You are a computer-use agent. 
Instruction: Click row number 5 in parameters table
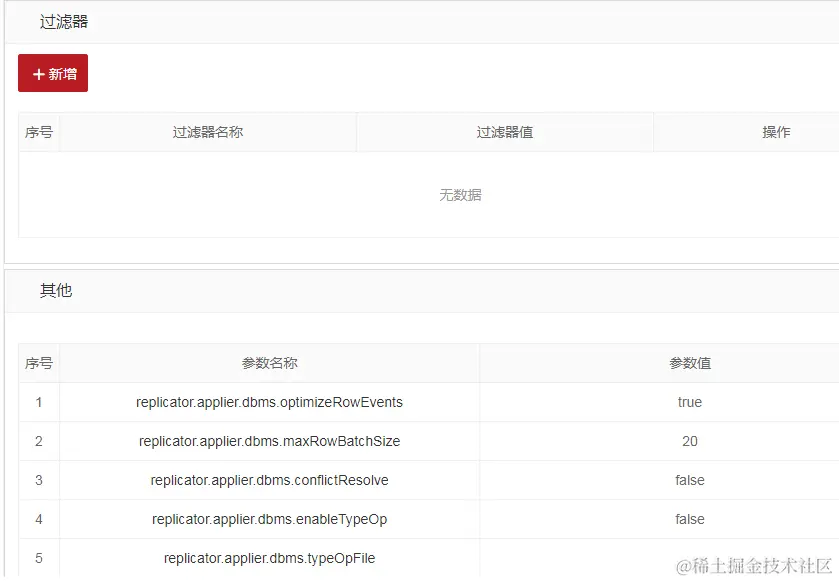[39, 558]
